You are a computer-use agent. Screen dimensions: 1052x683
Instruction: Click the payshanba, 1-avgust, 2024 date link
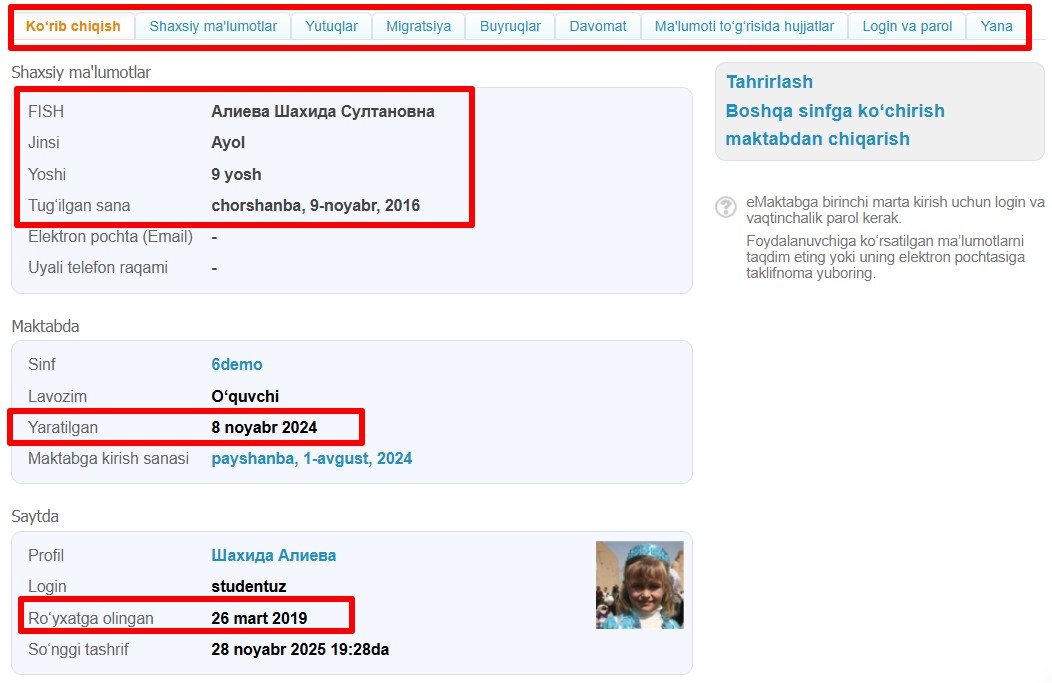pos(311,459)
